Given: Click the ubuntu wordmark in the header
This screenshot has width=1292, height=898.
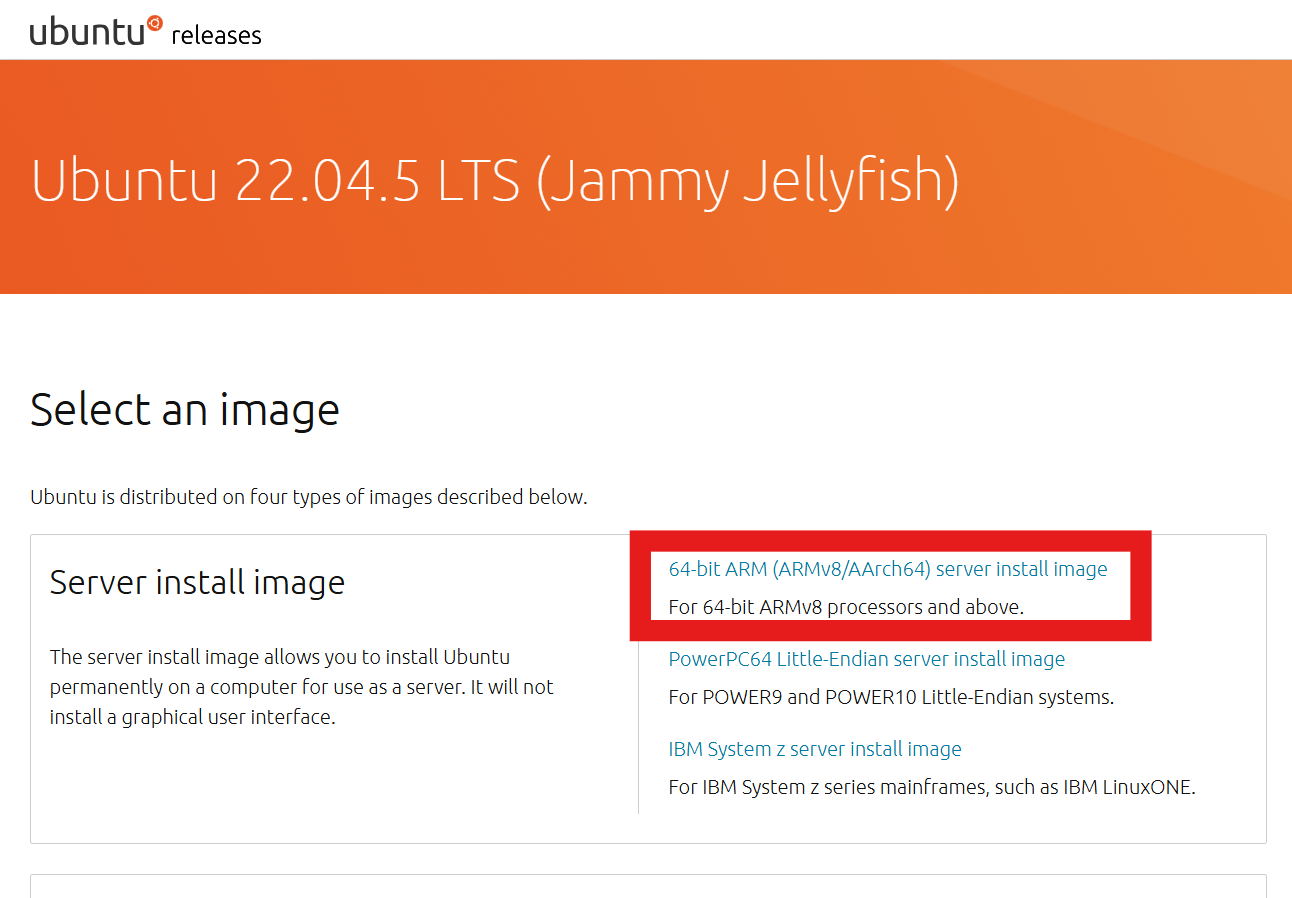Looking at the screenshot, I should click(x=88, y=33).
